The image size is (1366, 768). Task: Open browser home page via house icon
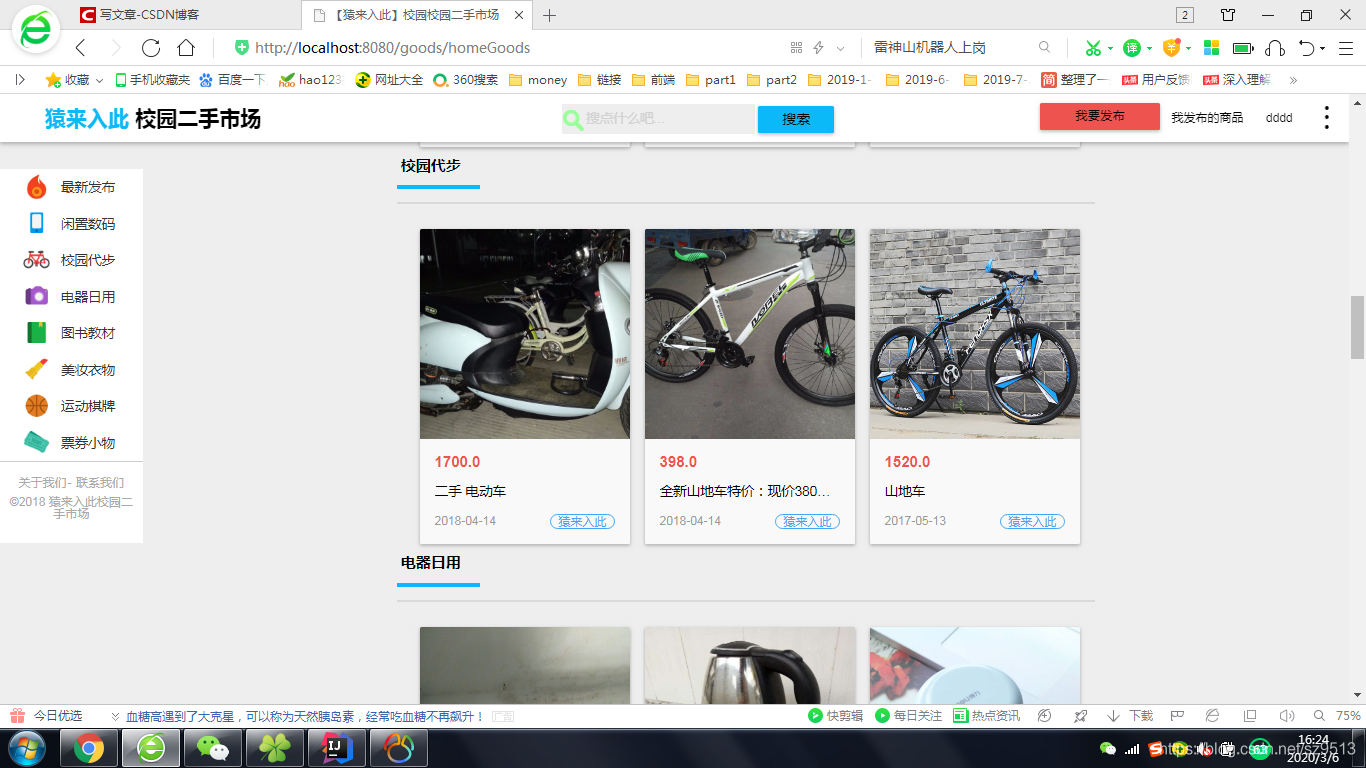click(186, 48)
